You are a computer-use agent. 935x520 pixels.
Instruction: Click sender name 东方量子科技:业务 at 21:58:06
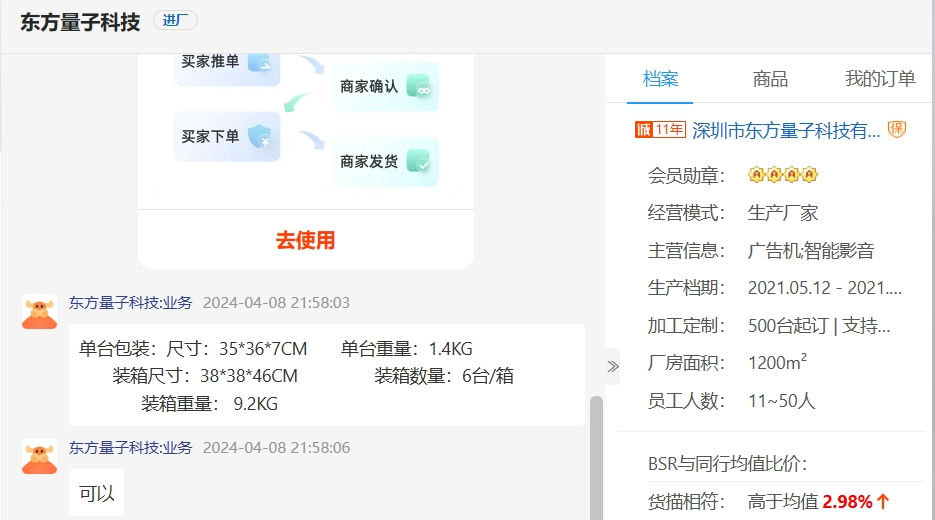pyautogui.click(x=131, y=448)
